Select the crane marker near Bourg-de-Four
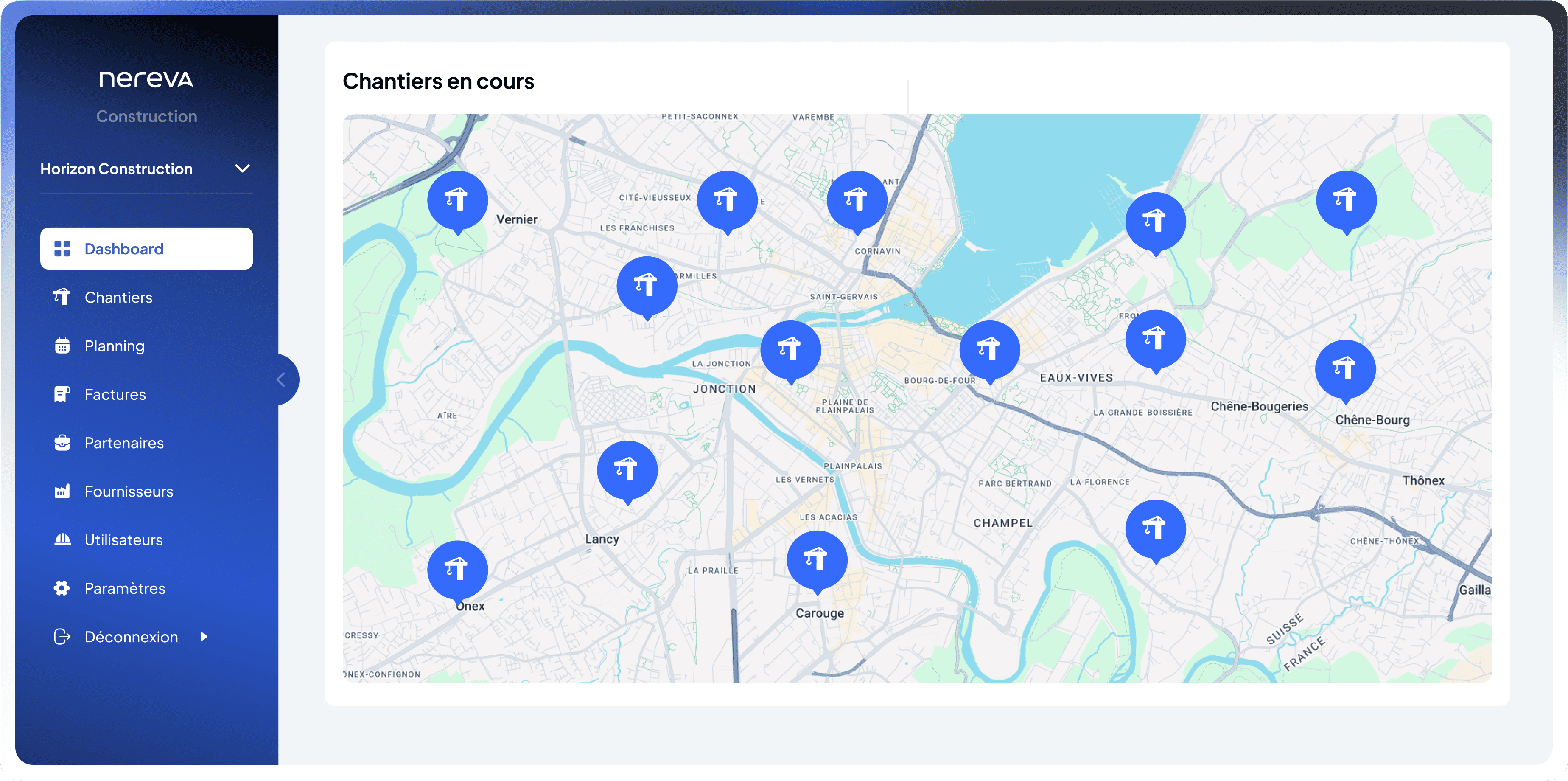The width and height of the screenshot is (1568, 781). 989,350
